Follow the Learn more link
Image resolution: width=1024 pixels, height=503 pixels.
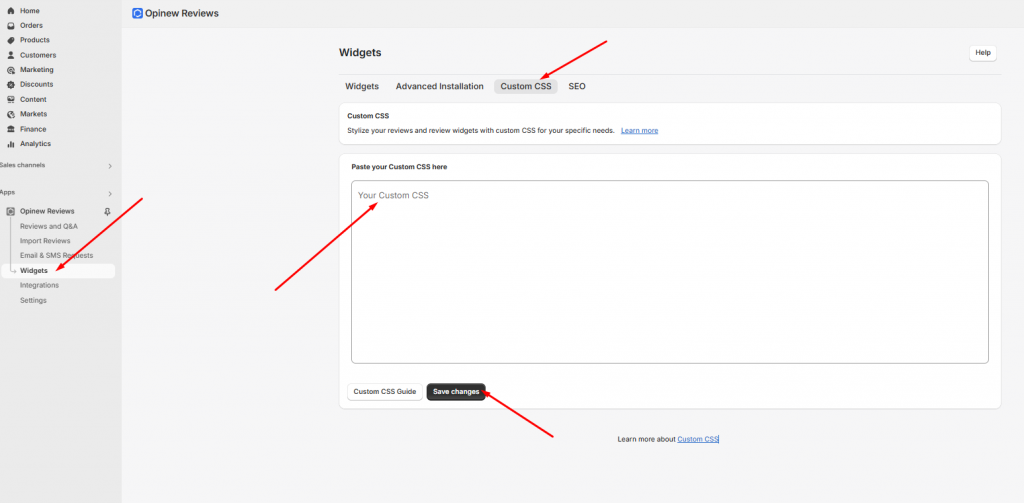639,131
